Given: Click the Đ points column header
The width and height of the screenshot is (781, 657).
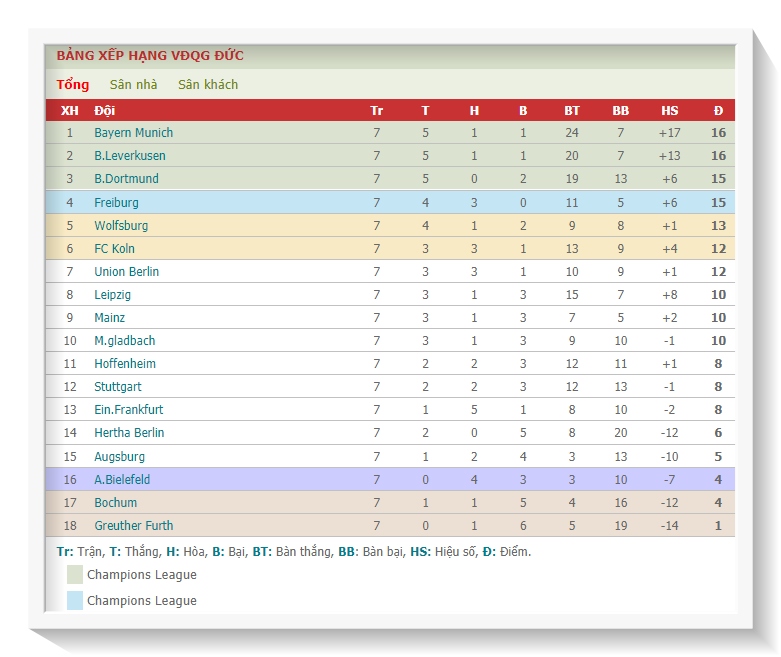Looking at the screenshot, I should click(x=718, y=111).
